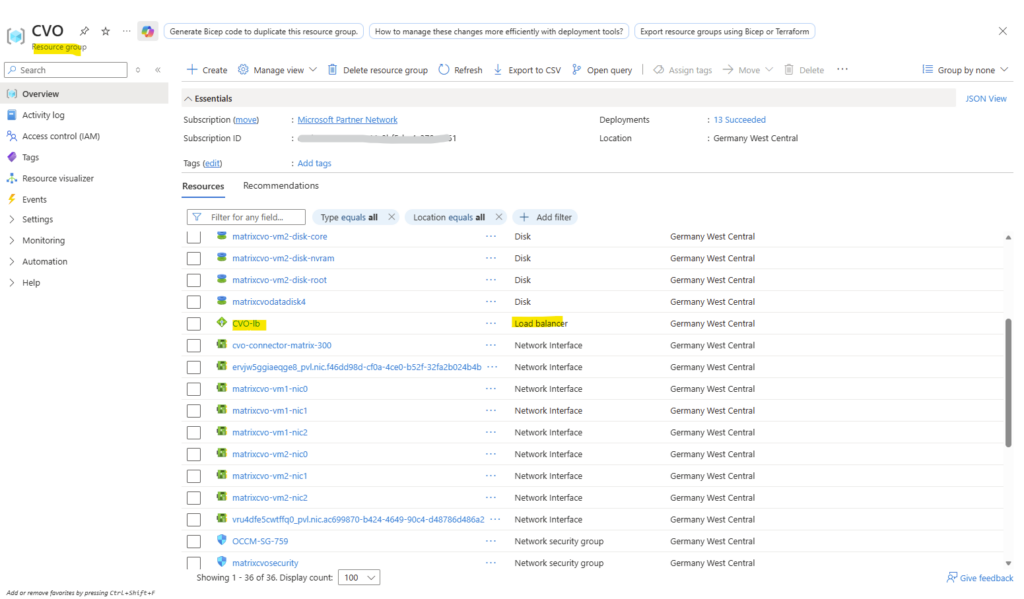Open the 13 Succeeded deployments link
1024x599 pixels.
[739, 120]
